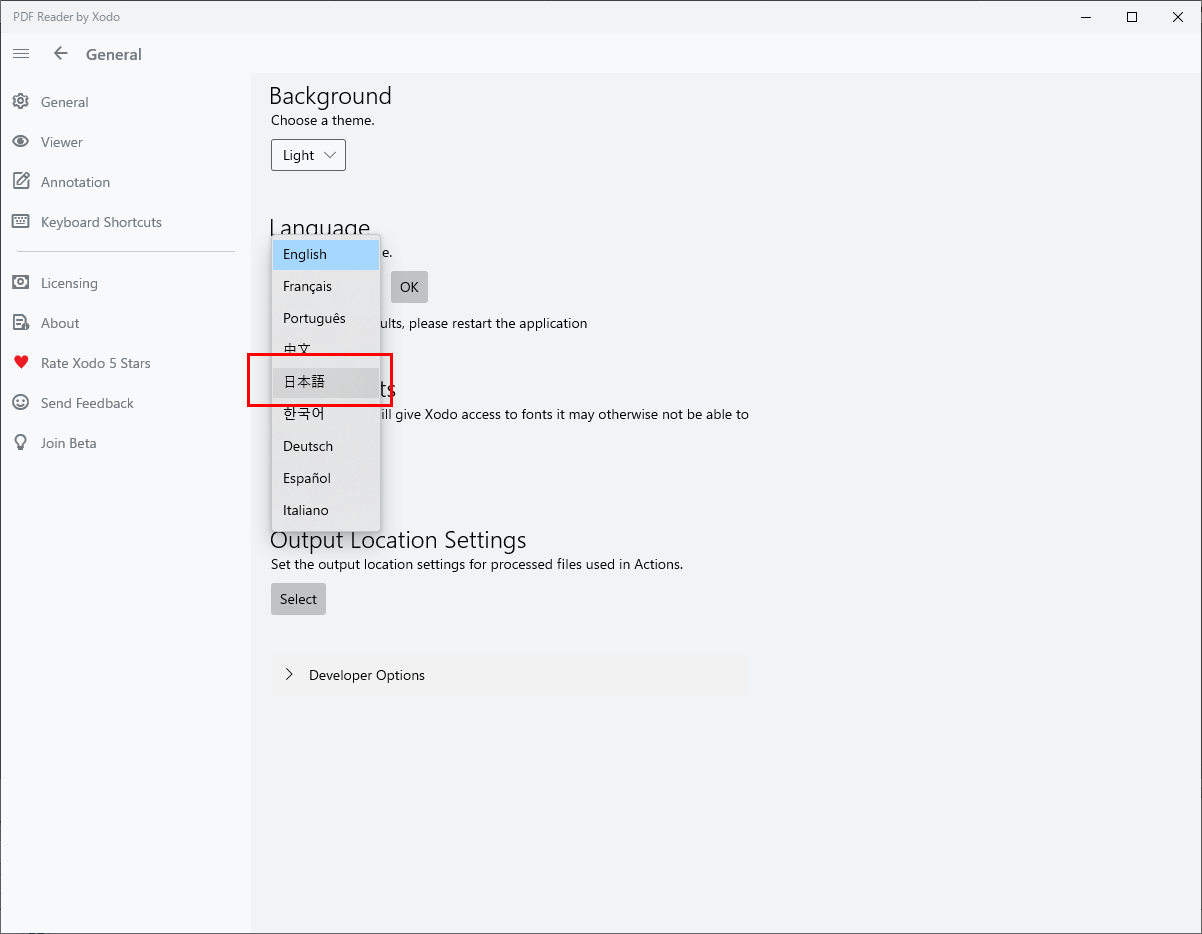1202x934 pixels.
Task: Open the hamburger navigation menu
Action: 21,54
